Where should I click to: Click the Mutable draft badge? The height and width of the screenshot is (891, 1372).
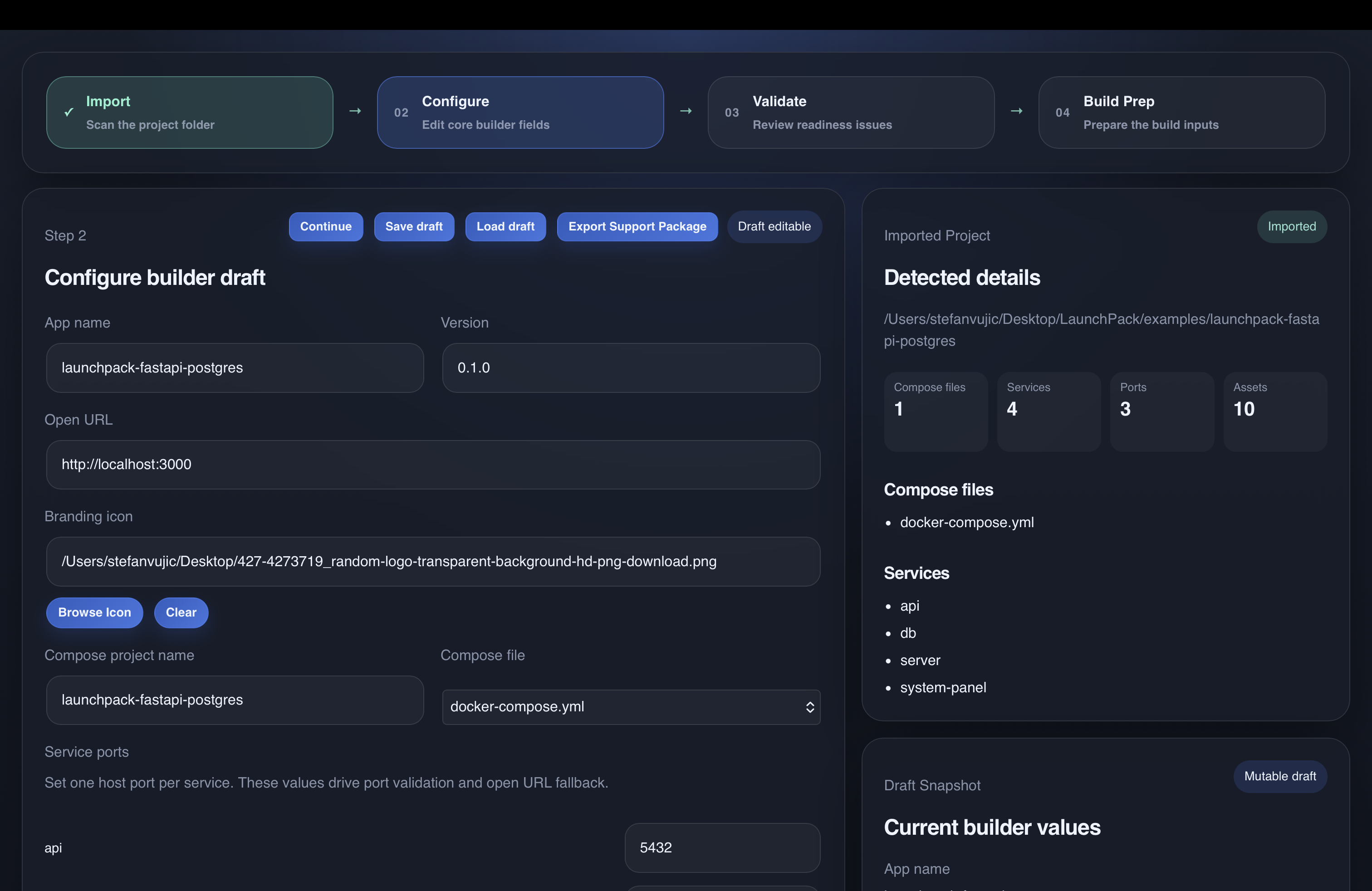coord(1280,776)
